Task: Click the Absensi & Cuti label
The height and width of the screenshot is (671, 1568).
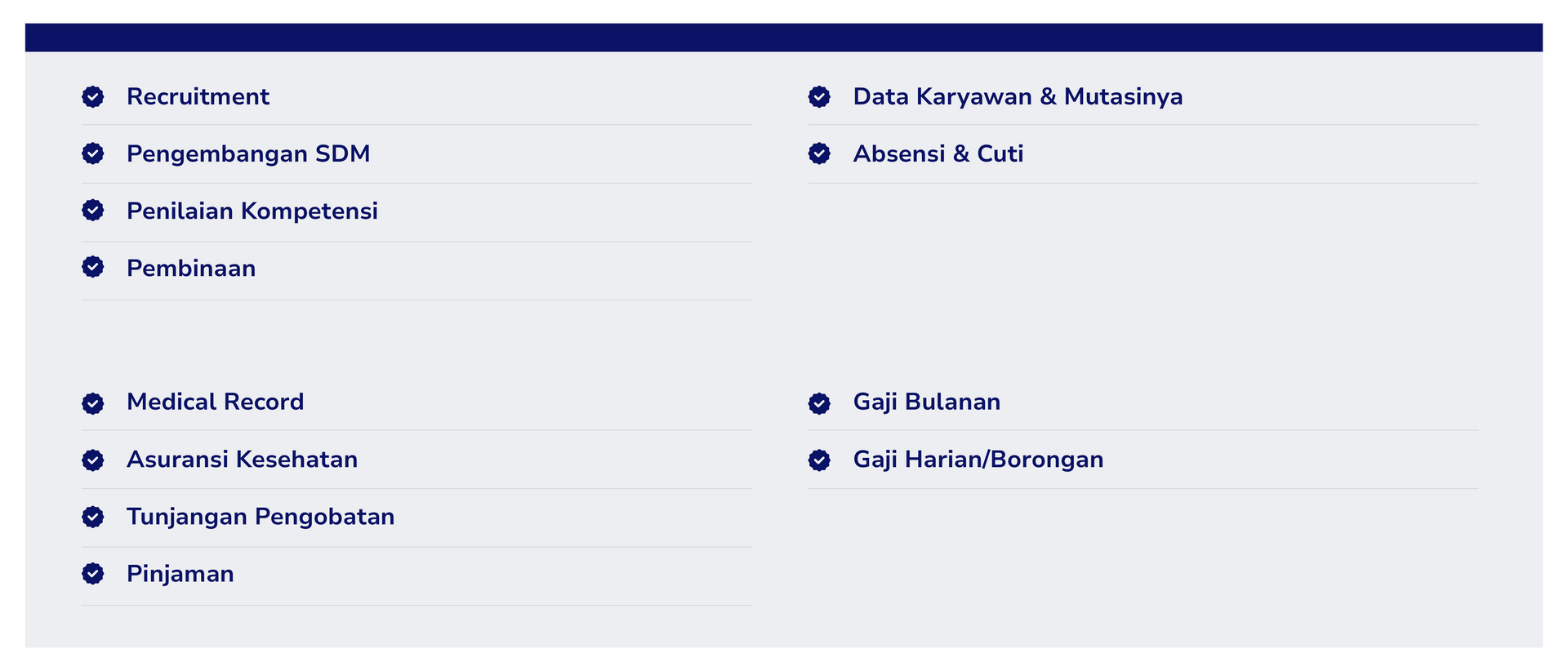Action: [x=938, y=153]
